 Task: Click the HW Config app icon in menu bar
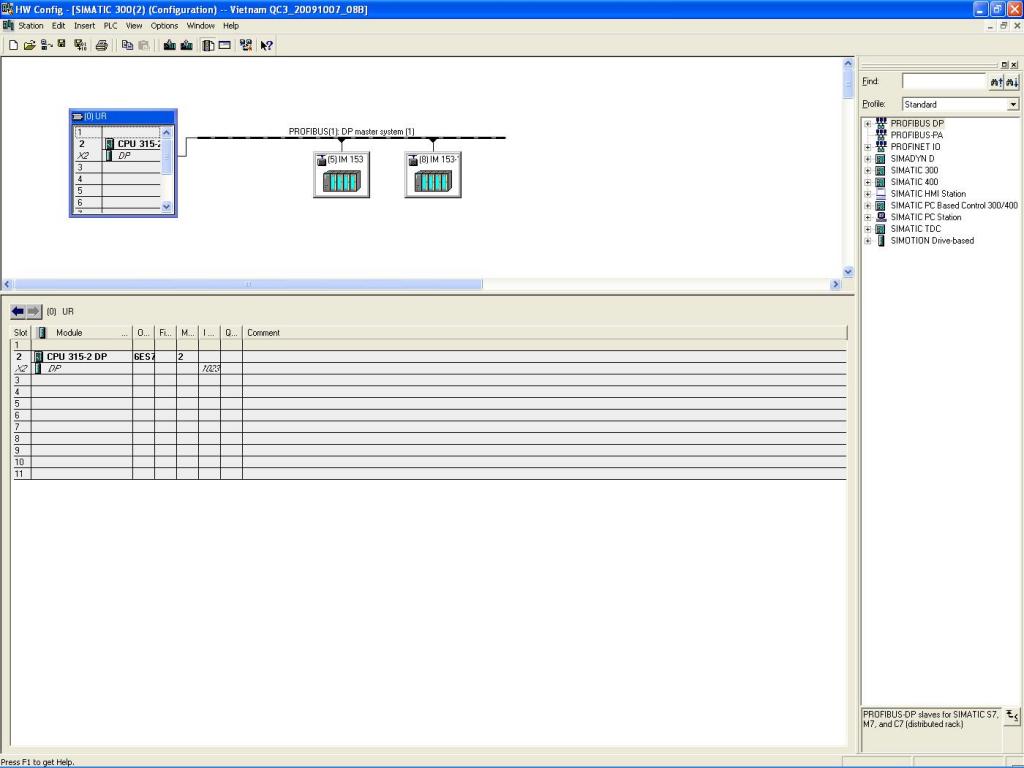coord(8,25)
